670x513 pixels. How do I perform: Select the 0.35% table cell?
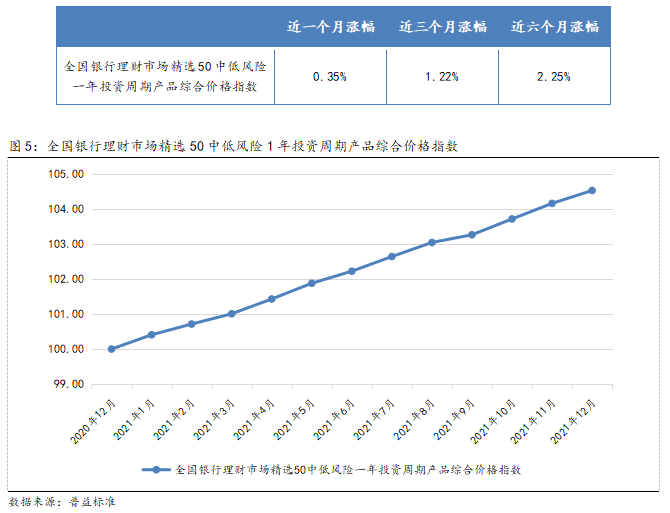(330, 76)
